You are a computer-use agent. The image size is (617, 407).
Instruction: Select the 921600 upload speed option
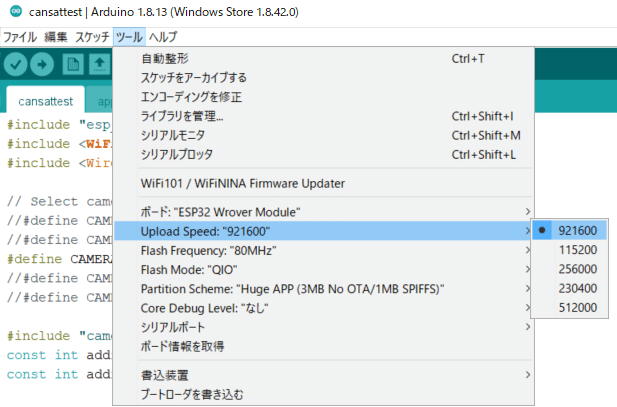pyautogui.click(x=577, y=231)
